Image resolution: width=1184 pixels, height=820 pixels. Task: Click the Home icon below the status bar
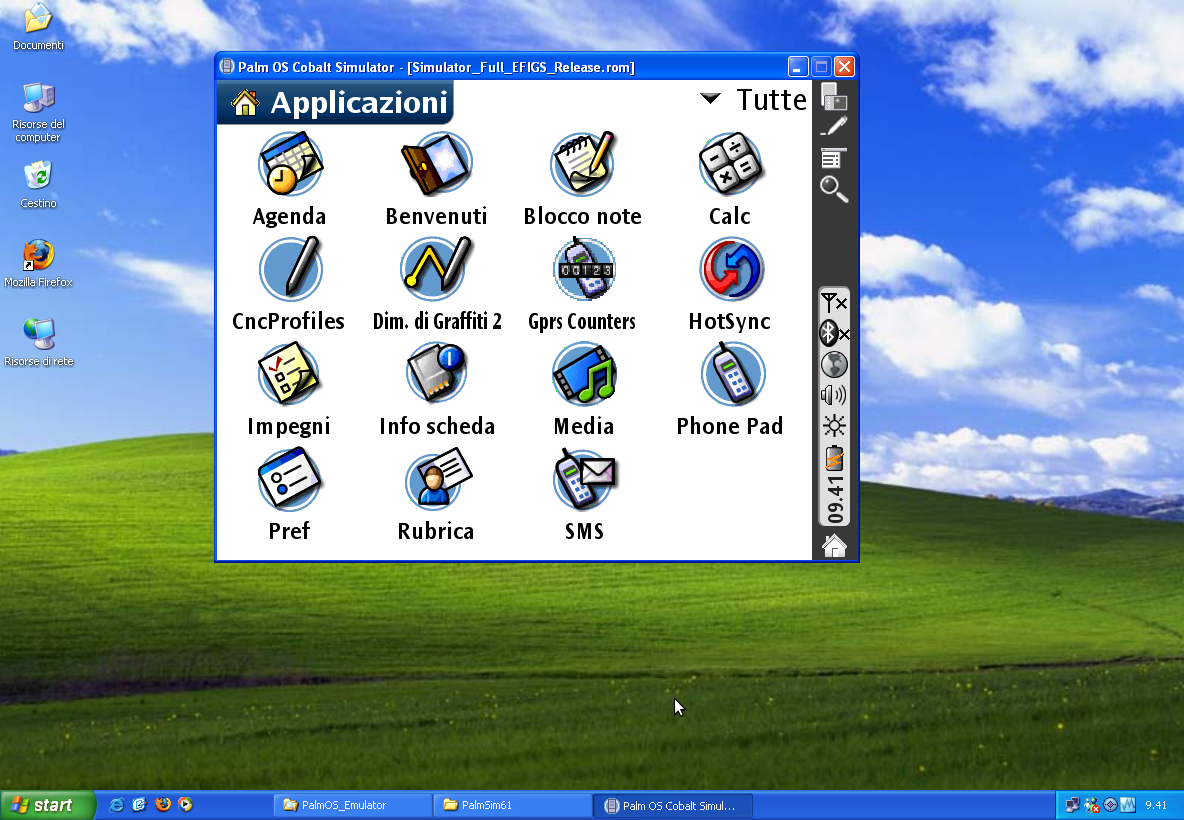(834, 545)
